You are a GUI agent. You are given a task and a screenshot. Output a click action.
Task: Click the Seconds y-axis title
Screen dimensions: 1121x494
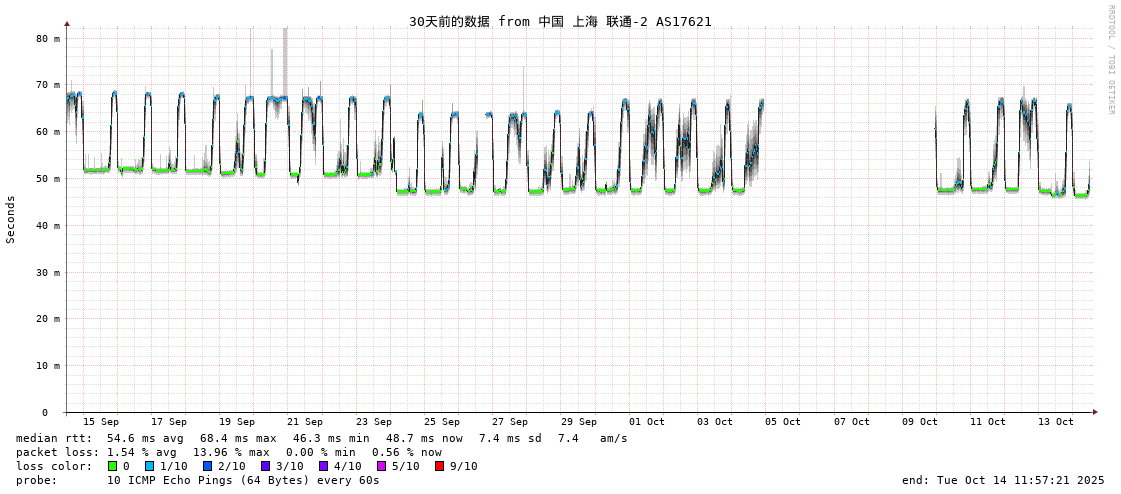tap(11, 219)
